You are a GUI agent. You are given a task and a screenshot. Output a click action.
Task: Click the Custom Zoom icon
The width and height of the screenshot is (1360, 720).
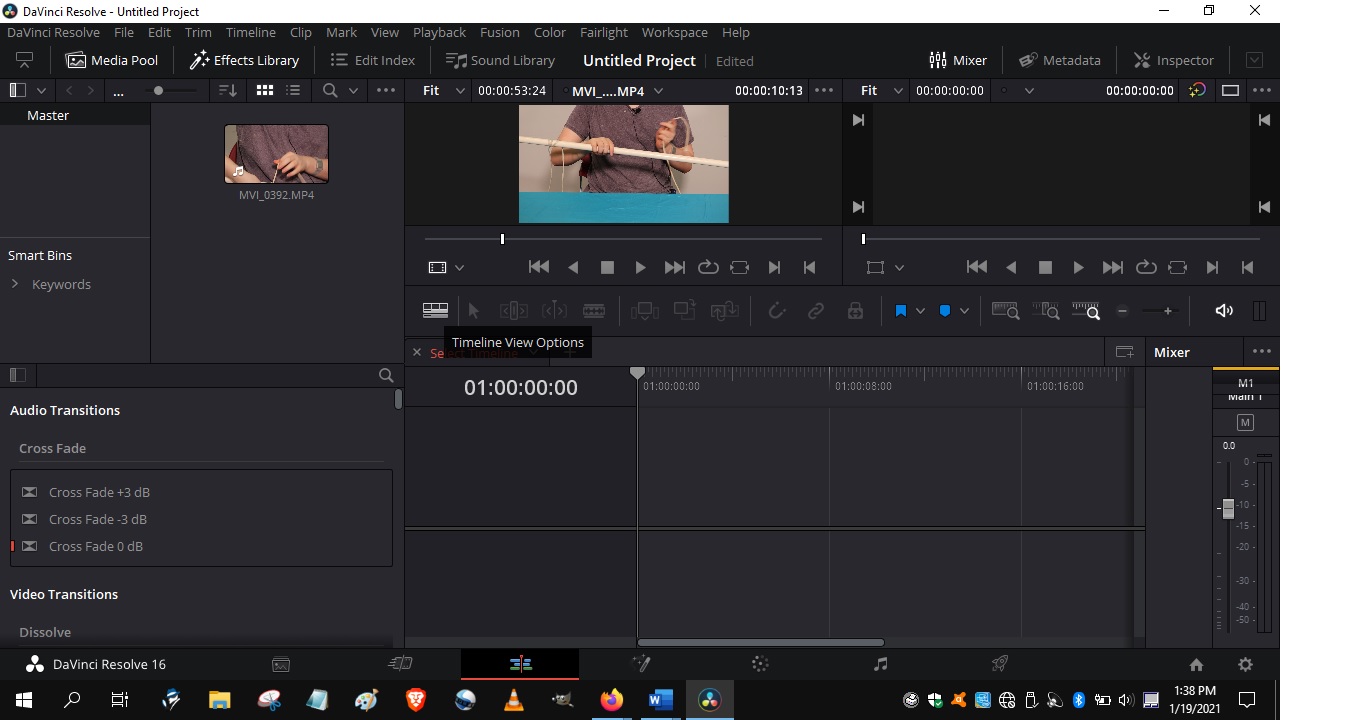(x=1086, y=311)
